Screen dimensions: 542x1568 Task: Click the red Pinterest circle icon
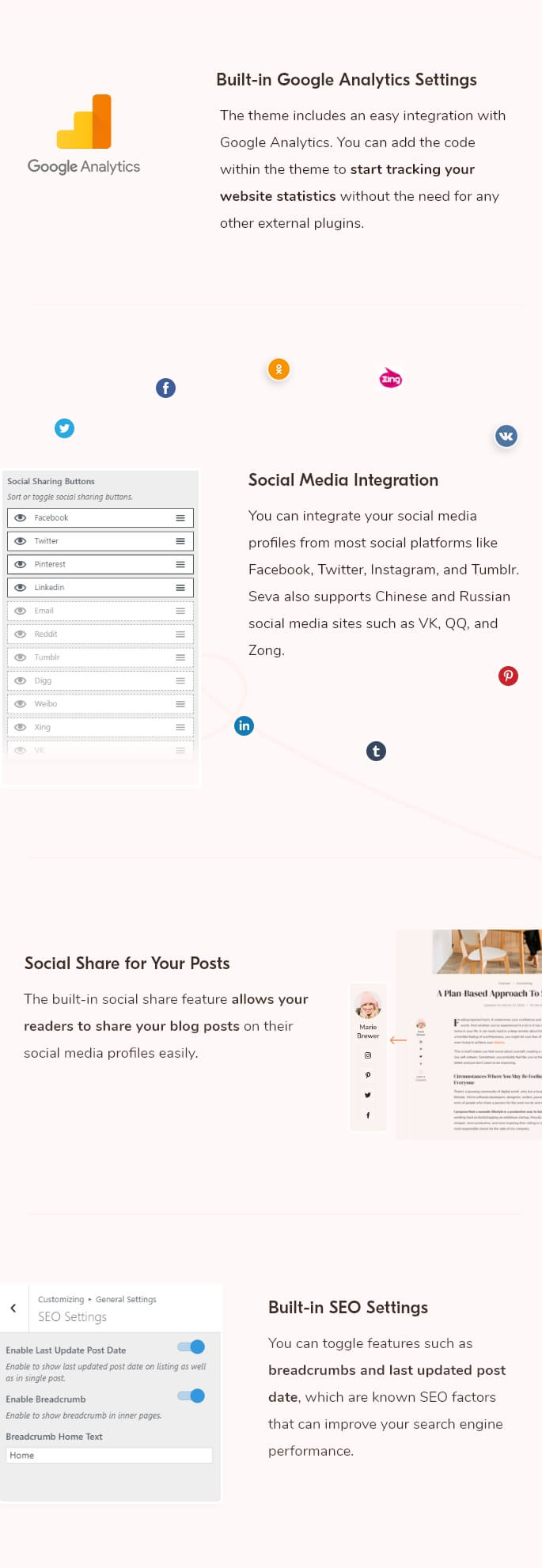pos(508,676)
